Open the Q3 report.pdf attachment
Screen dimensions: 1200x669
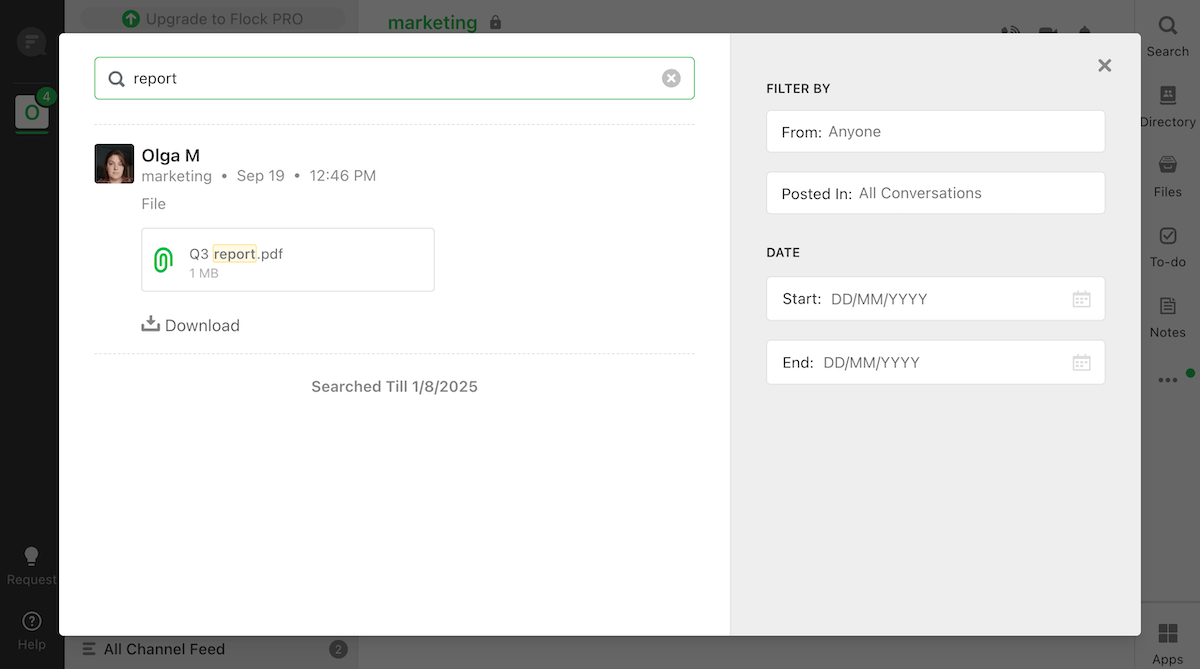288,260
